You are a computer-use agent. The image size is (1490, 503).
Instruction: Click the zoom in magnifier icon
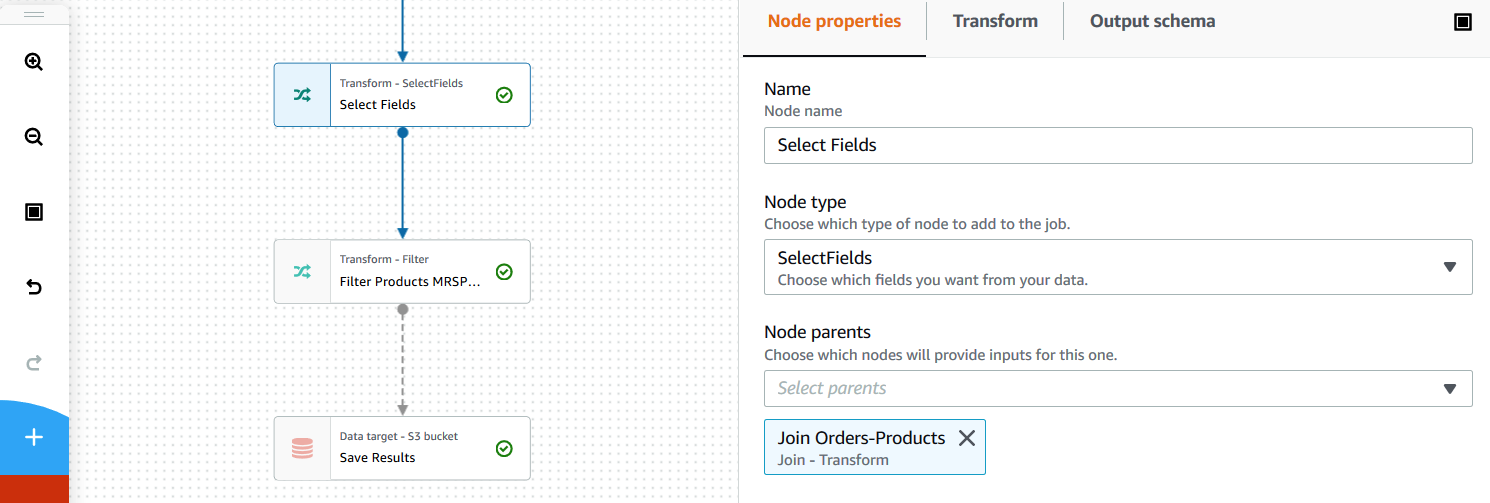[x=34, y=62]
